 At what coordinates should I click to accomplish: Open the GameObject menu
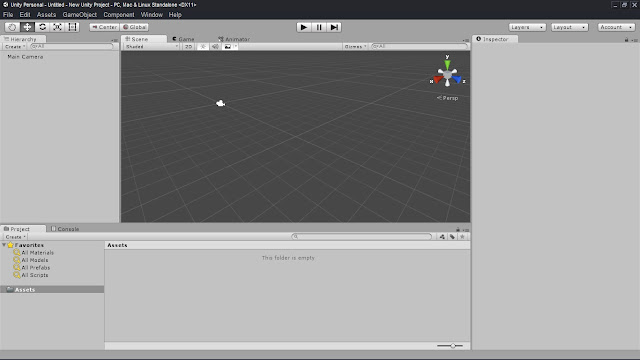80,15
